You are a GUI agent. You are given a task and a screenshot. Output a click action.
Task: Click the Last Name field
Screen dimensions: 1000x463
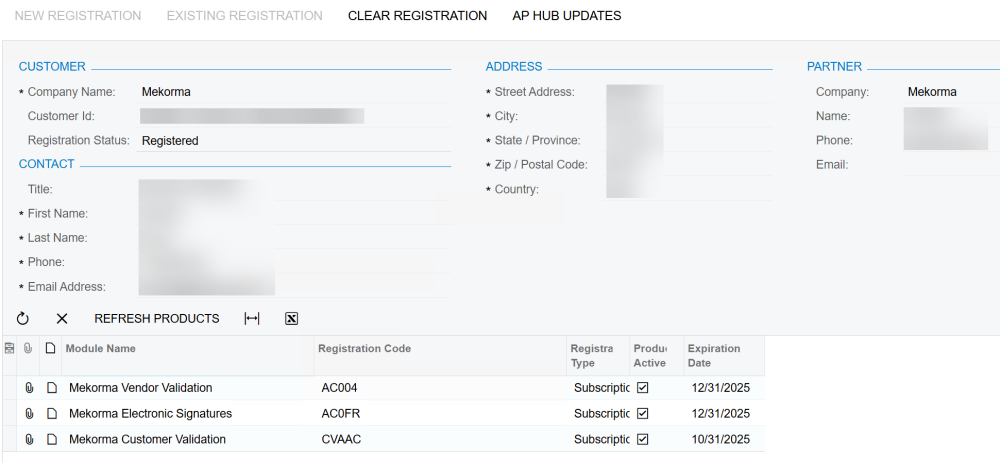(294, 238)
